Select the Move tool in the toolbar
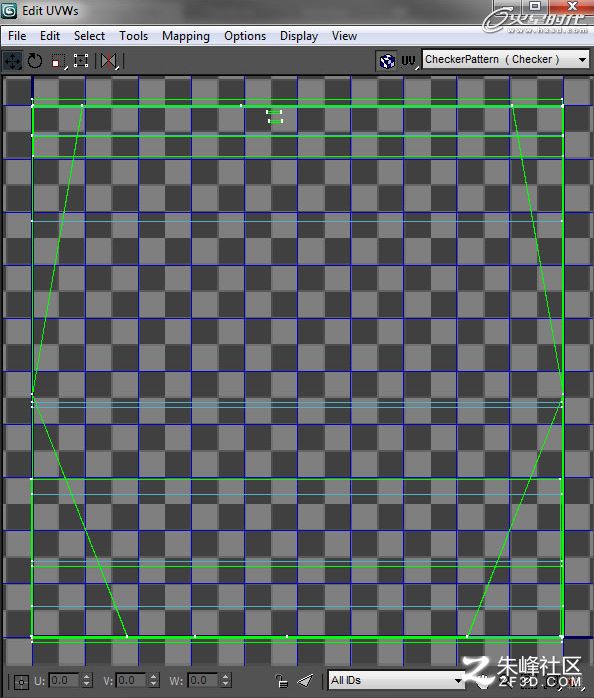This screenshot has width=594, height=698. click(x=12, y=61)
